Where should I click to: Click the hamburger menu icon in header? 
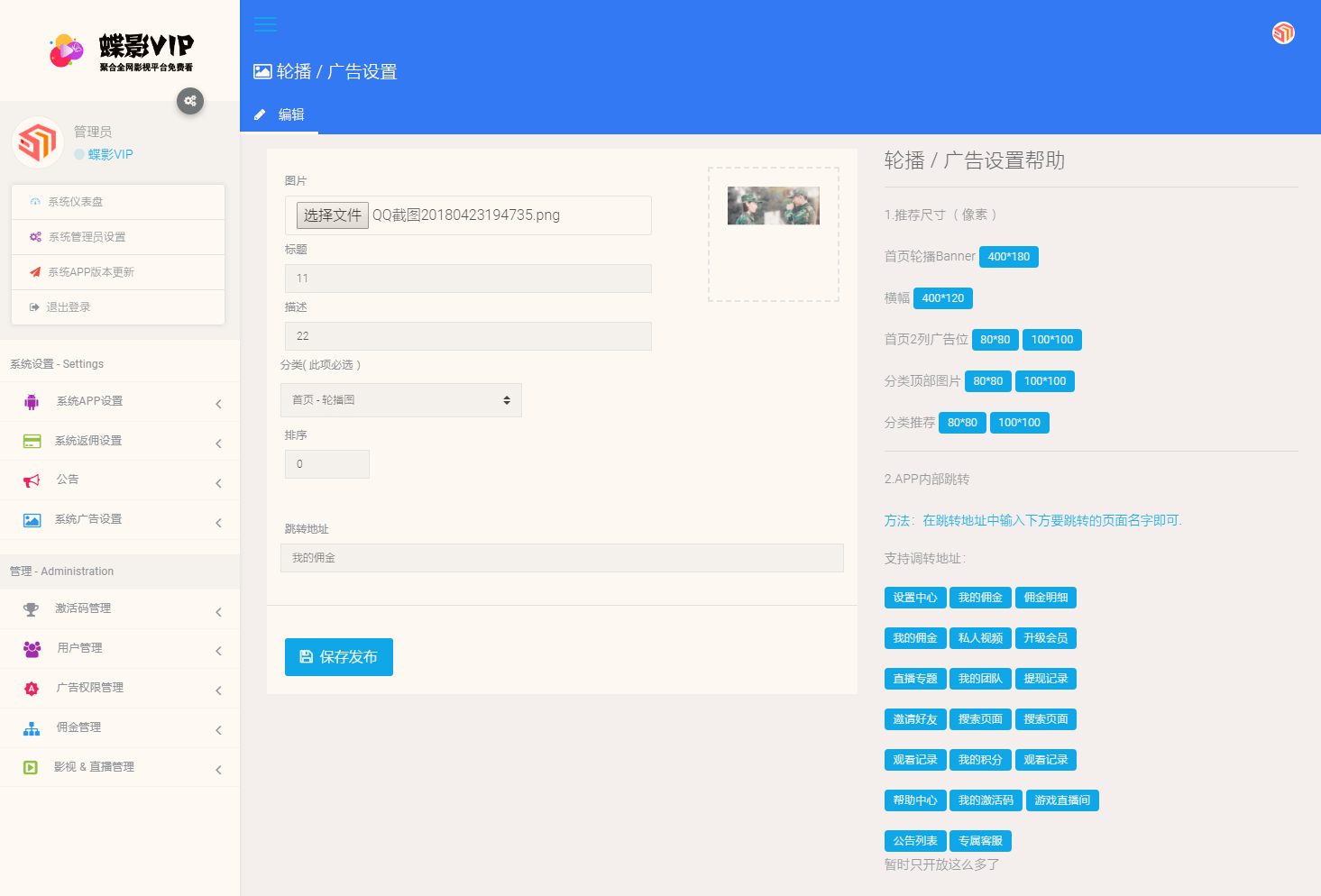point(265,24)
